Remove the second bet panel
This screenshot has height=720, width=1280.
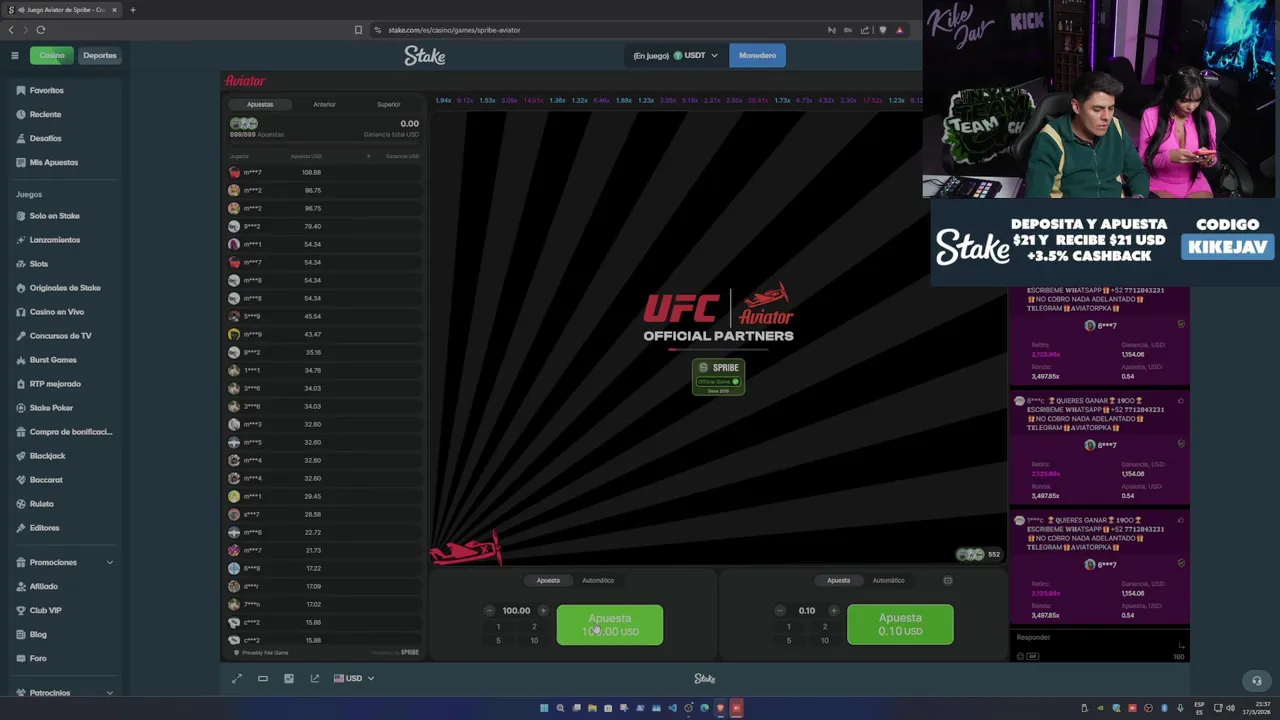(948, 580)
